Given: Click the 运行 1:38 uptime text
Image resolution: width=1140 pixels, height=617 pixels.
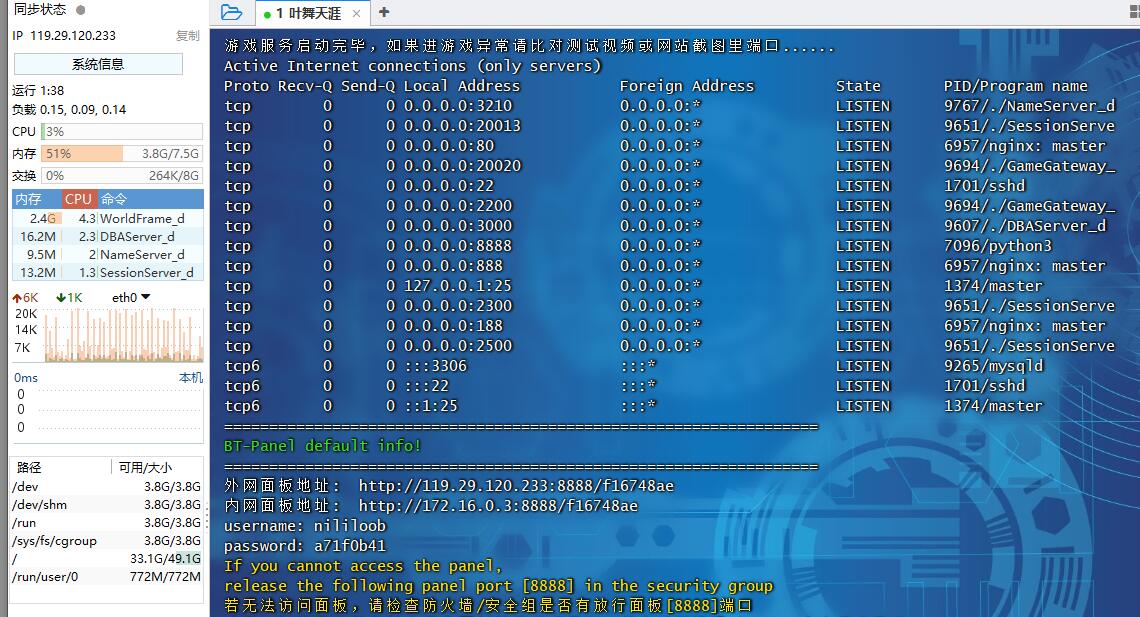Looking at the screenshot, I should (x=38, y=91).
